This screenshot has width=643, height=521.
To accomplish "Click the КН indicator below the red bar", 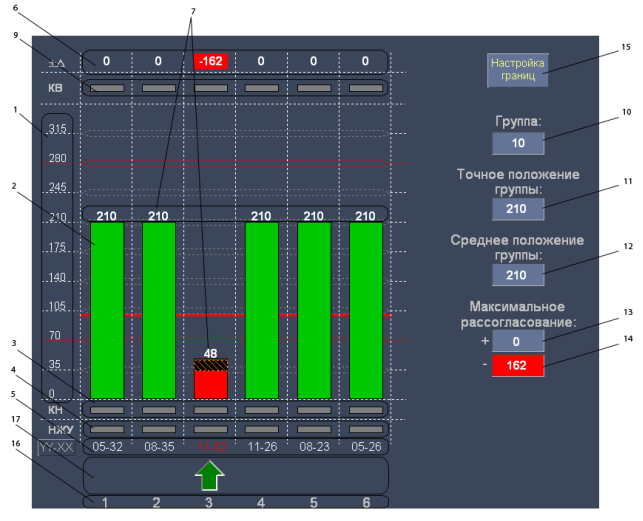I will tap(211, 410).
